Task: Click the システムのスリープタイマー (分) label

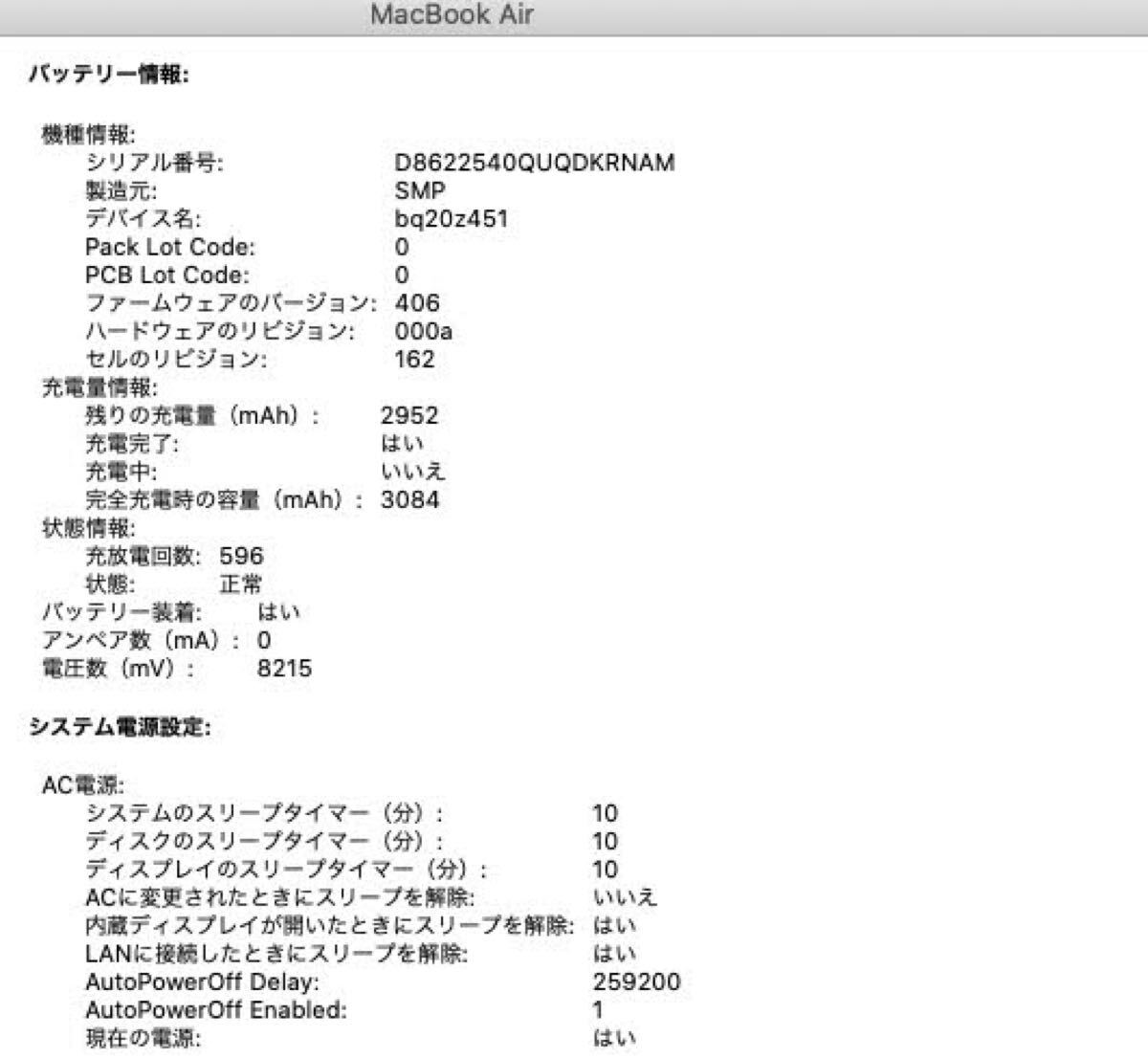Action: pos(265,813)
